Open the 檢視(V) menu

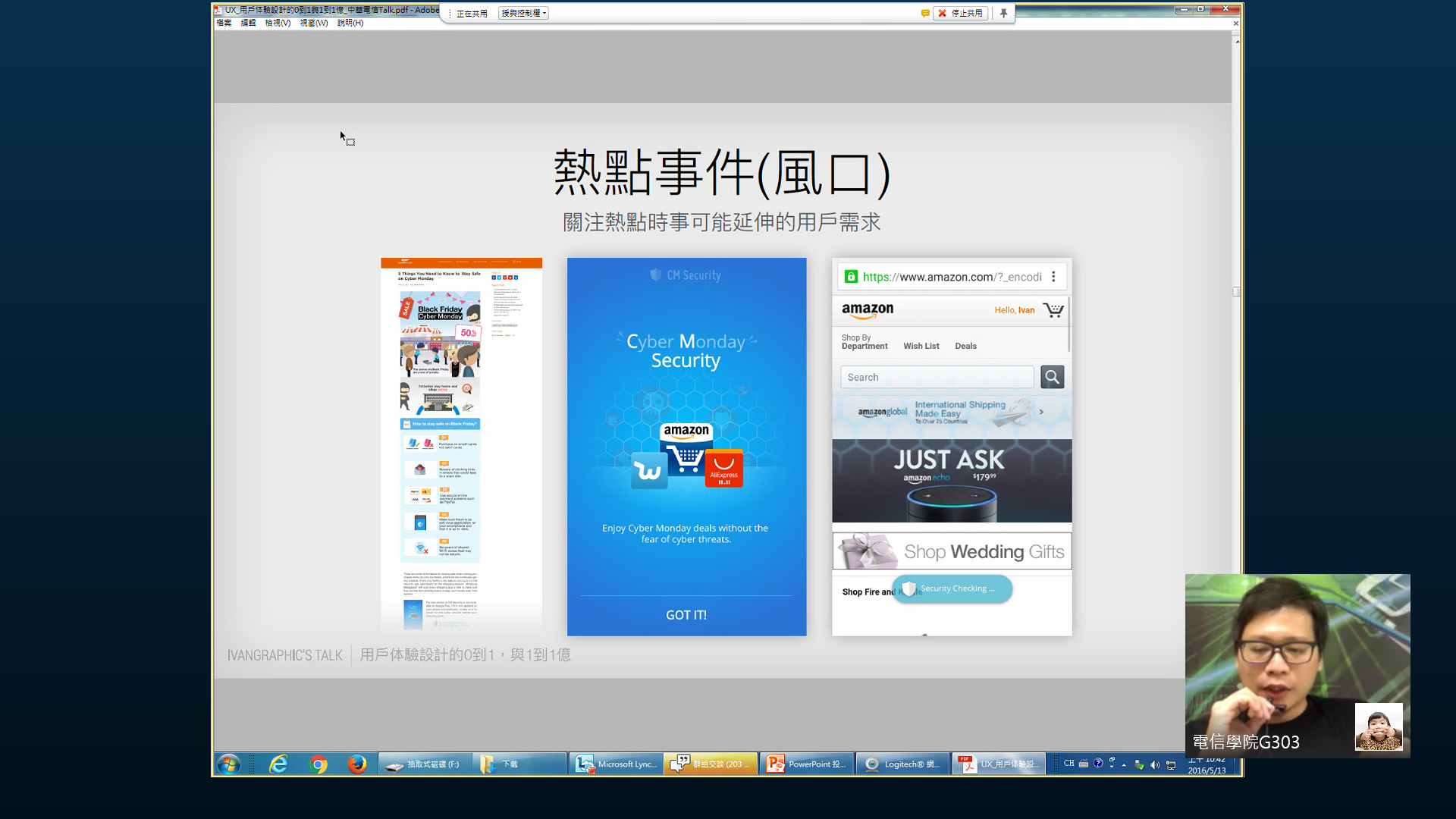pos(278,23)
